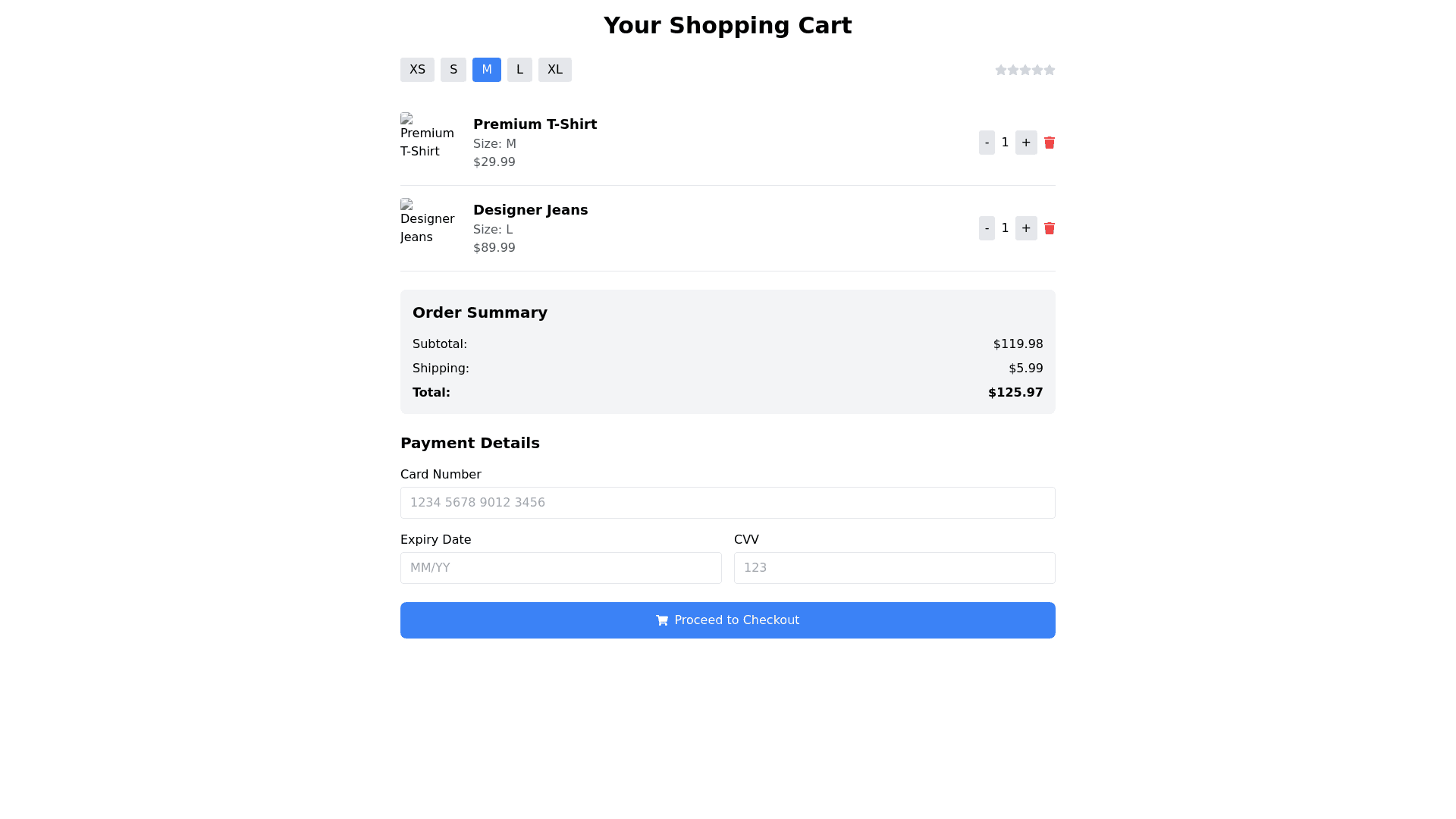Increase Designer Jeans quantity
The width and height of the screenshot is (1456, 819).
click(x=1026, y=228)
